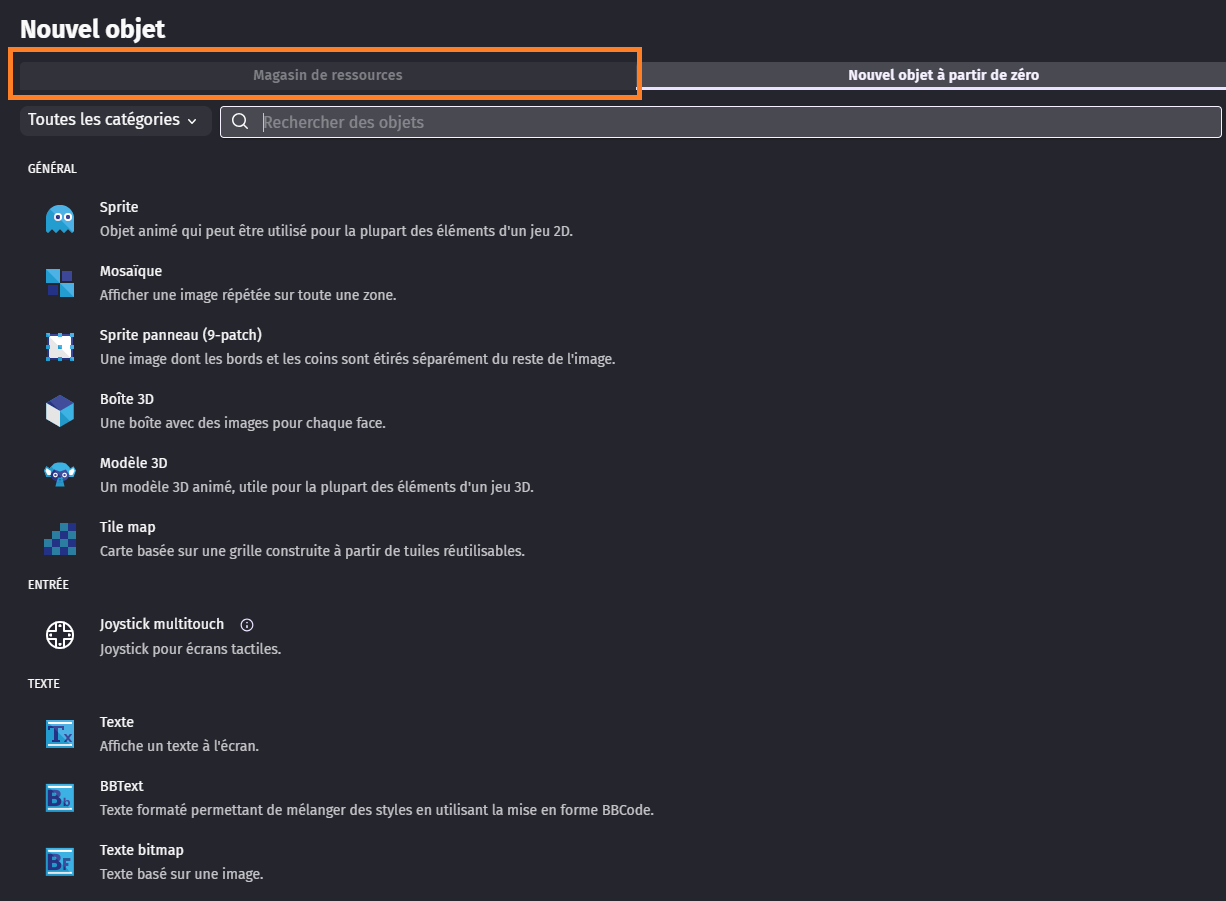Open the Toutes les catégories dropdown

click(x=113, y=120)
